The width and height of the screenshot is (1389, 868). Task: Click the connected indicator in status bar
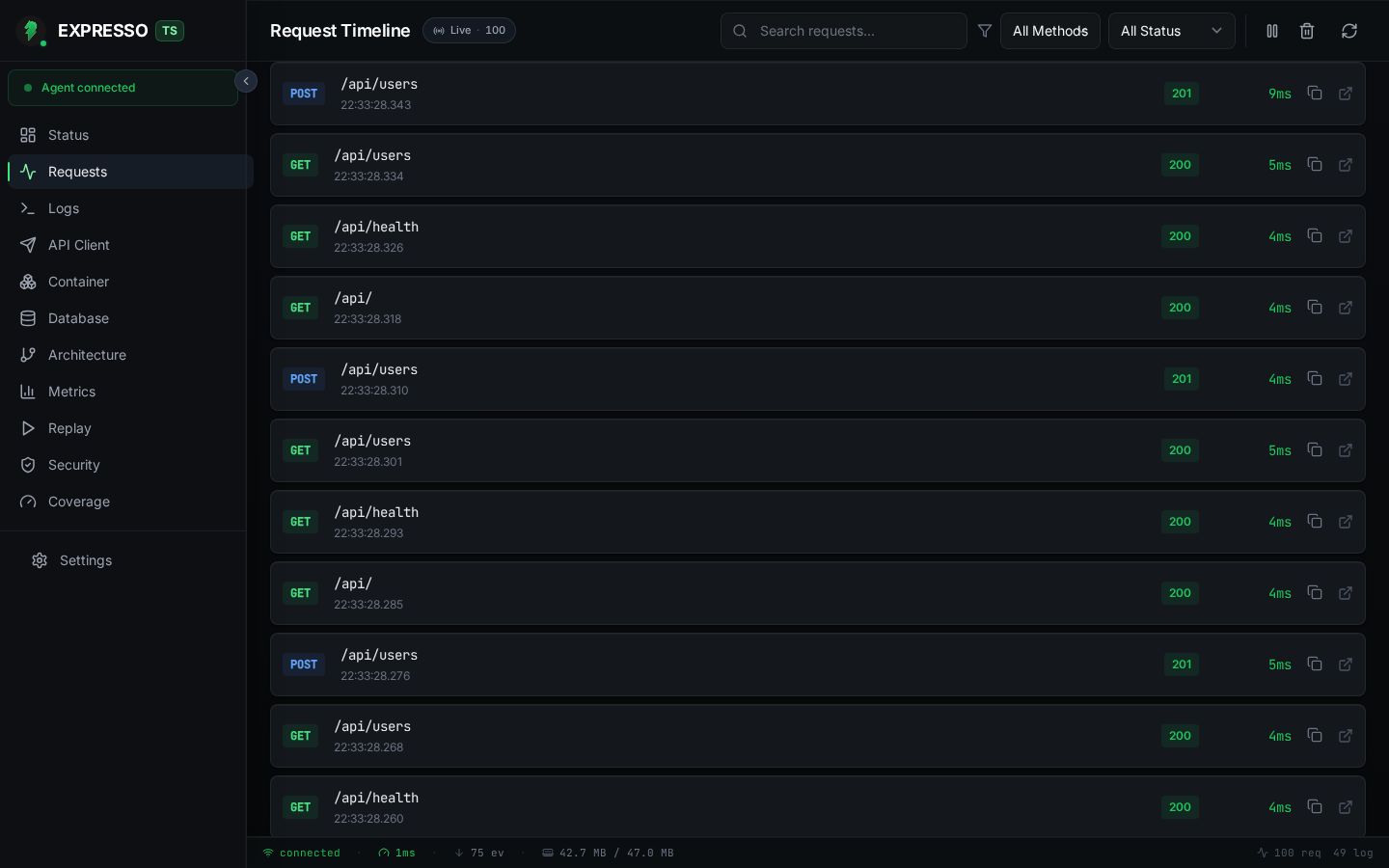302,853
